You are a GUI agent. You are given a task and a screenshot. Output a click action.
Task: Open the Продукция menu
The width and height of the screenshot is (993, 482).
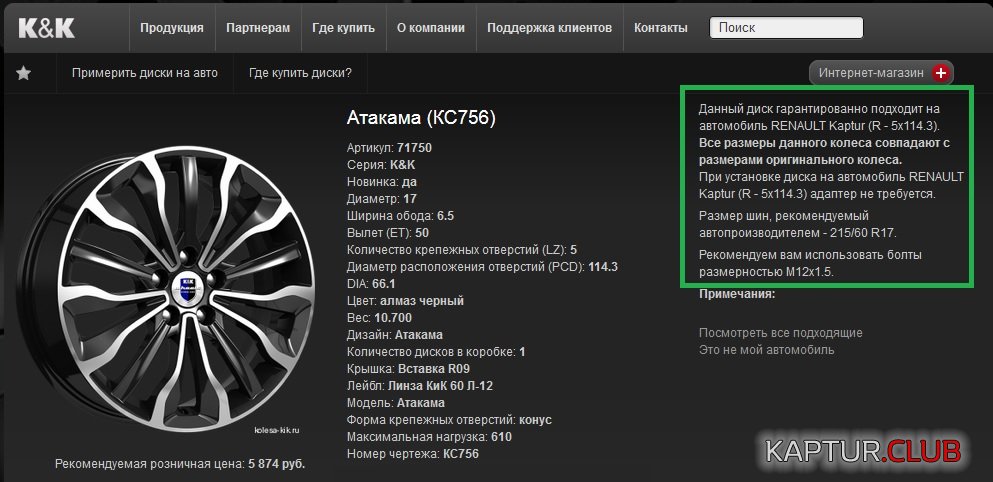[x=172, y=28]
